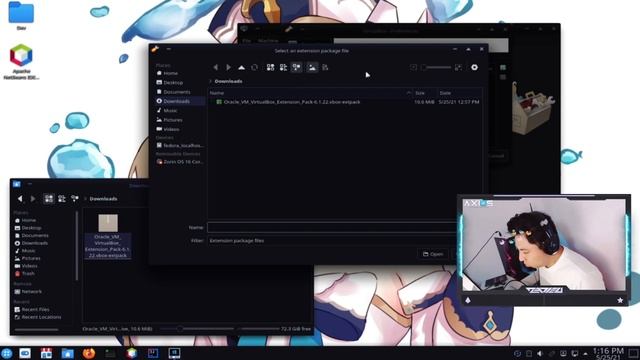Switch file dialog to icons view
The height and width of the screenshot is (360, 640).
(x=270, y=67)
